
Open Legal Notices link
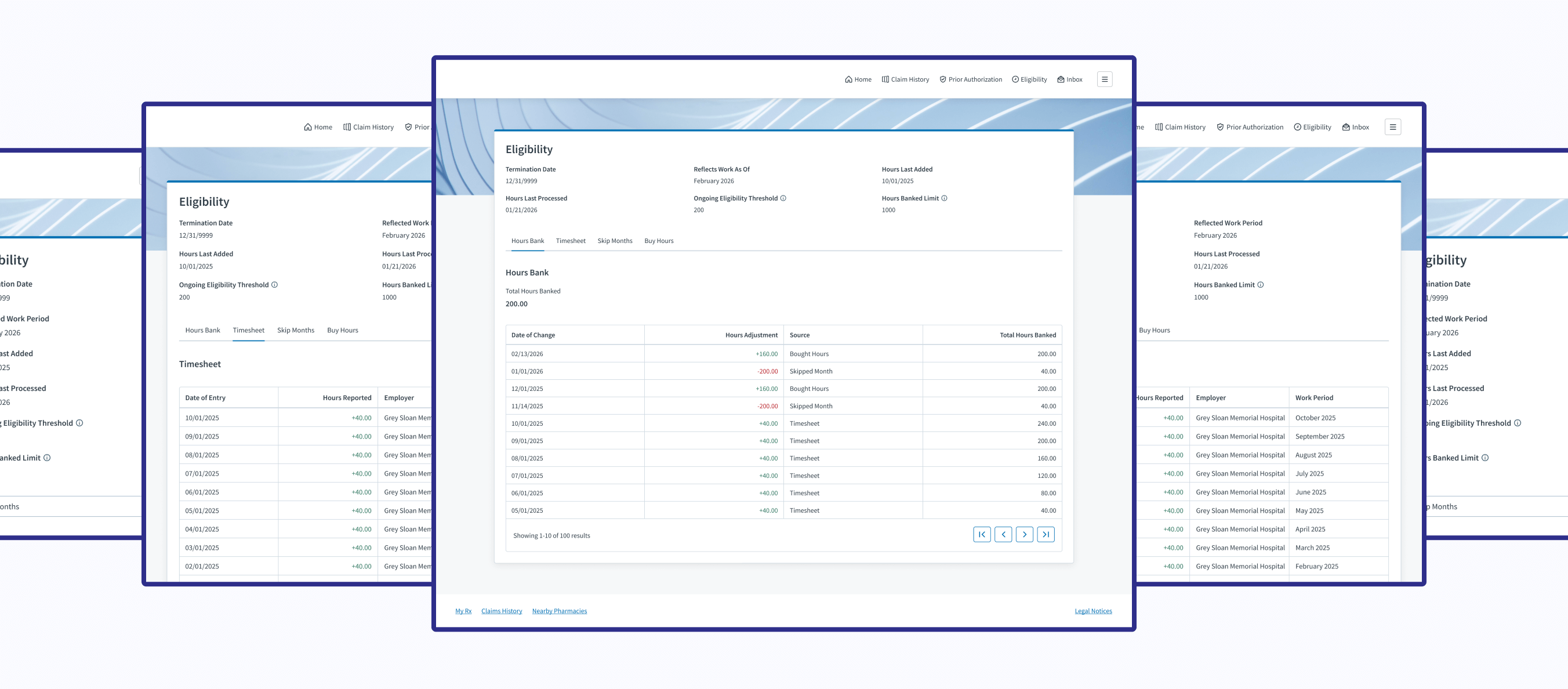1092,611
